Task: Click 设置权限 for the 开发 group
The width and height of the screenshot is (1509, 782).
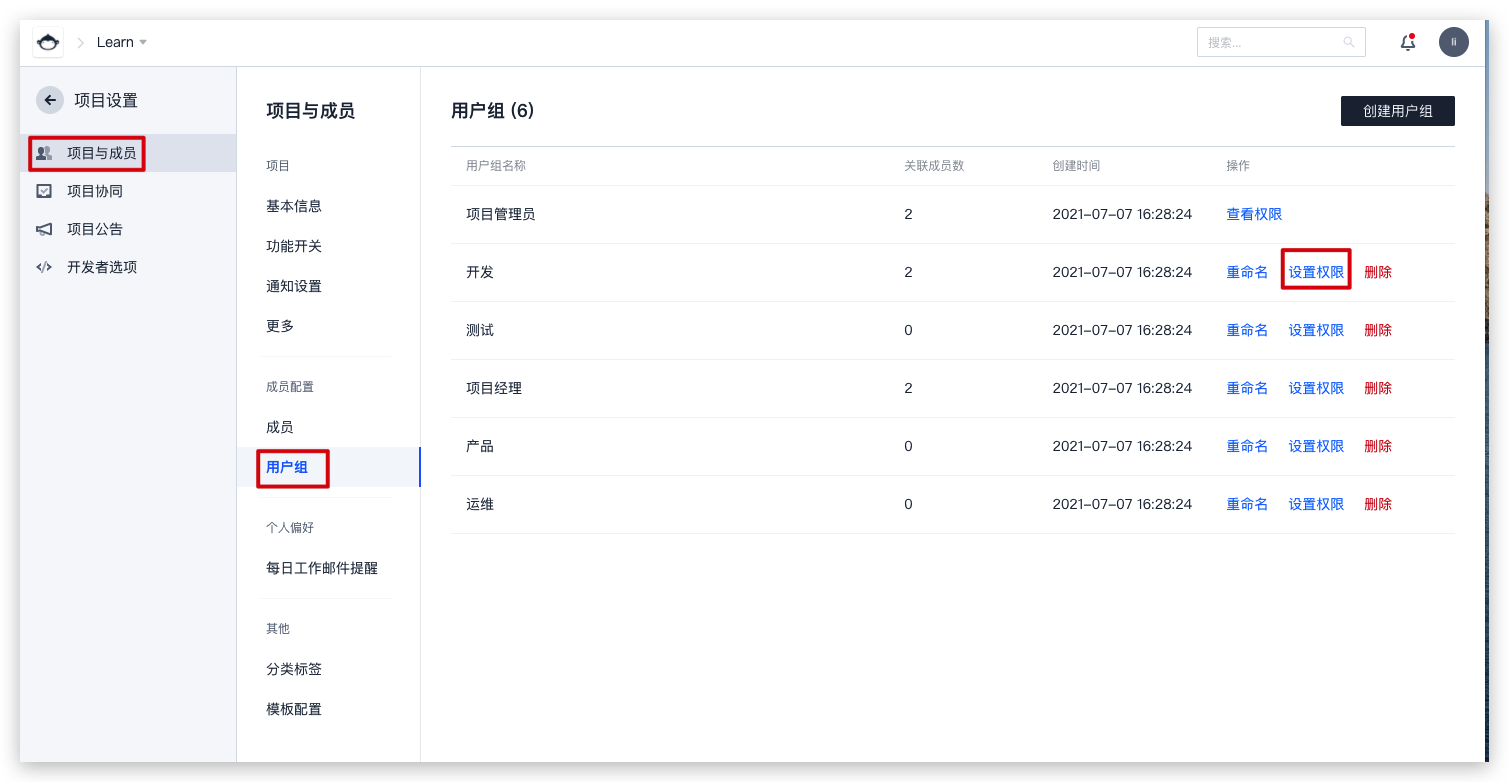Action: (1316, 272)
